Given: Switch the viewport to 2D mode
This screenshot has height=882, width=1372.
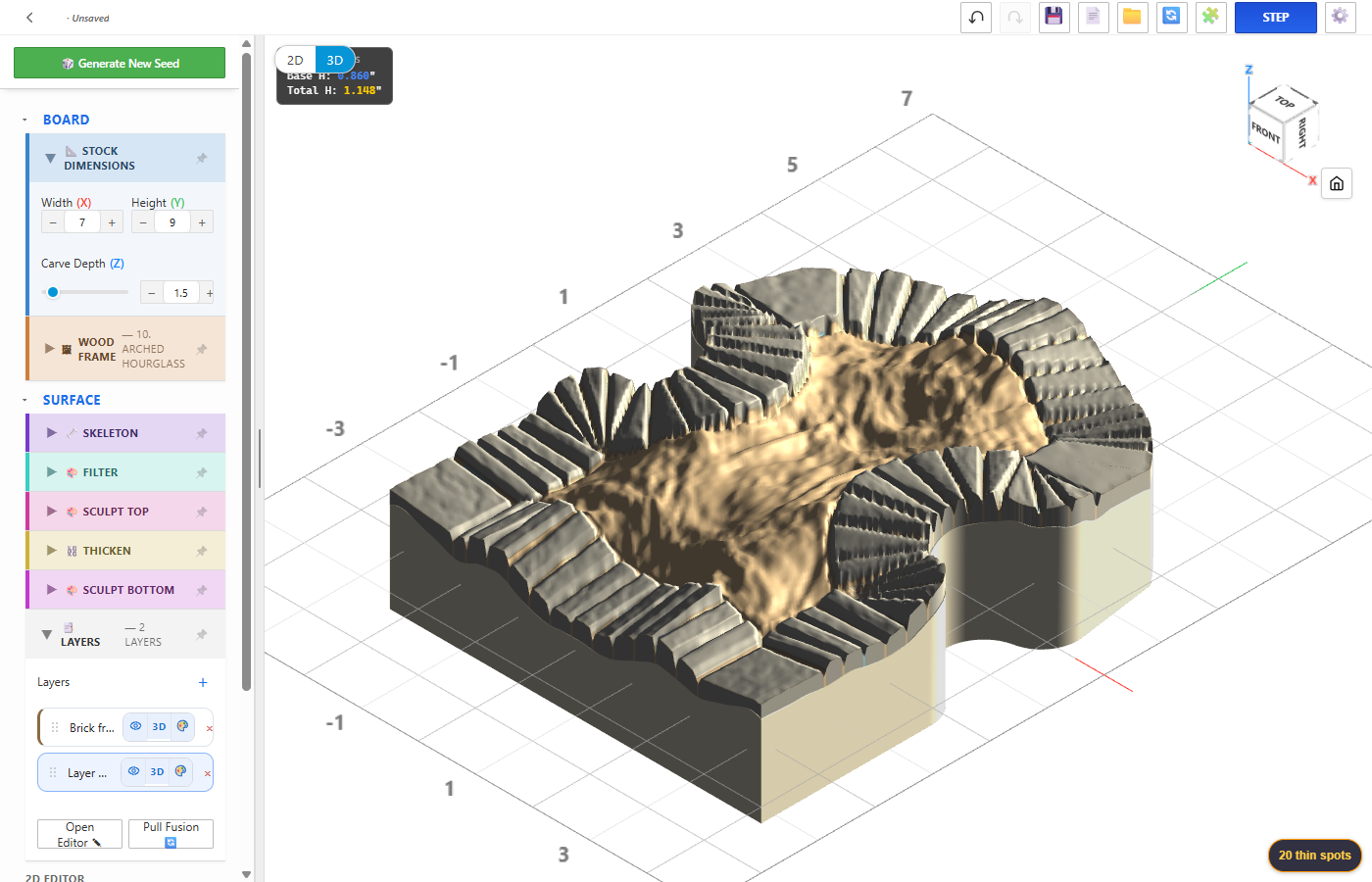Looking at the screenshot, I should click(295, 60).
